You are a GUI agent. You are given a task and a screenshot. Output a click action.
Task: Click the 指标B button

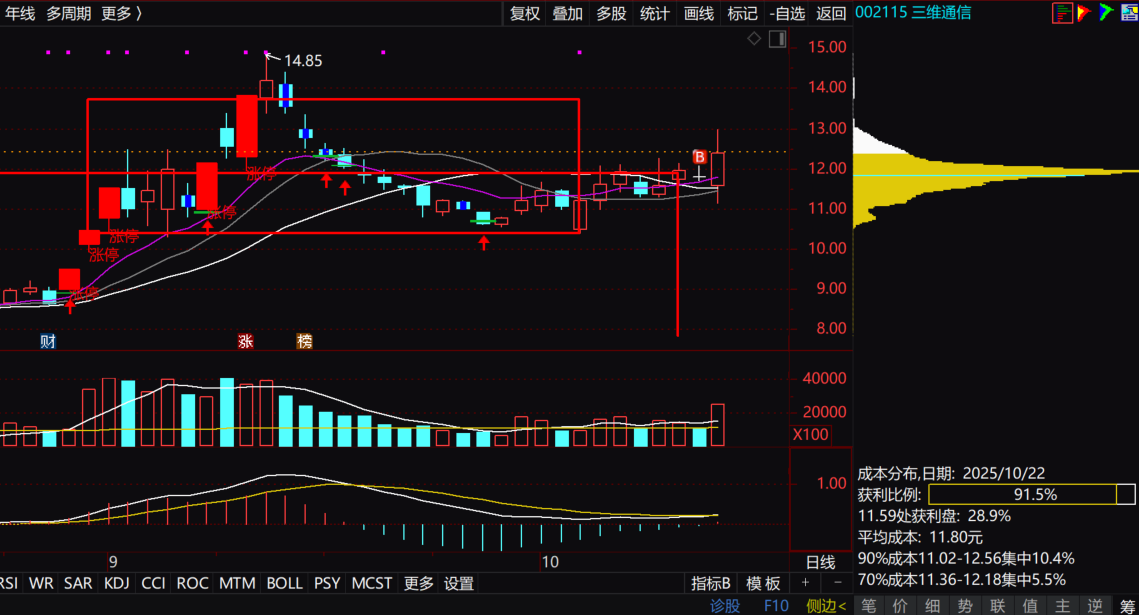pyautogui.click(x=710, y=583)
